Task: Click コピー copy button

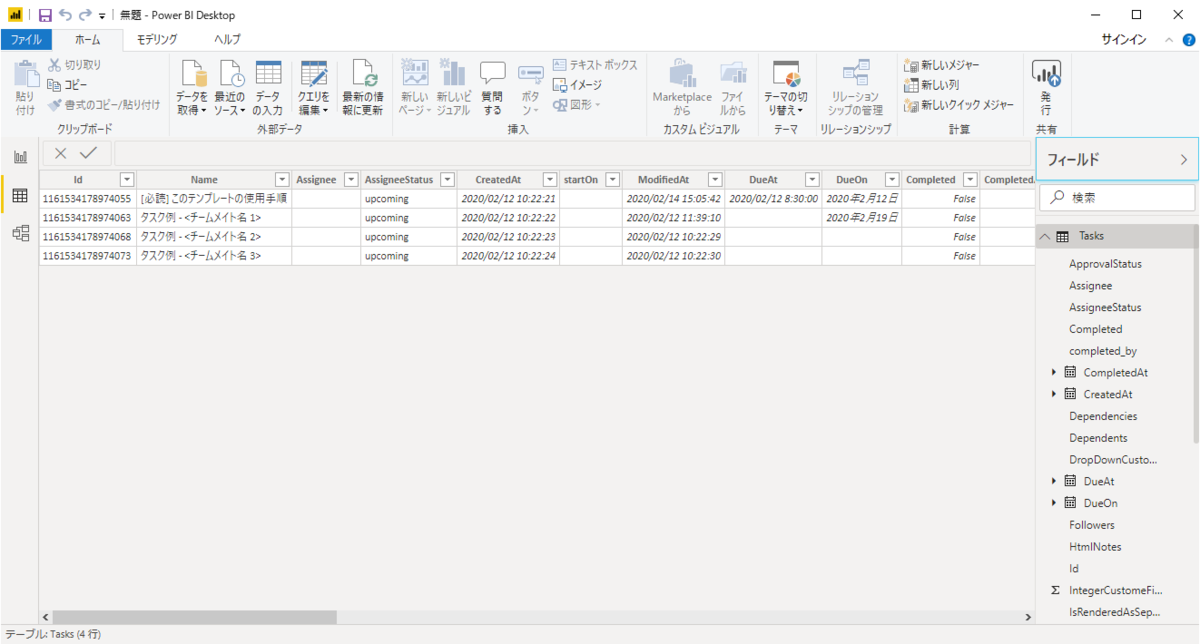Action: tap(68, 84)
